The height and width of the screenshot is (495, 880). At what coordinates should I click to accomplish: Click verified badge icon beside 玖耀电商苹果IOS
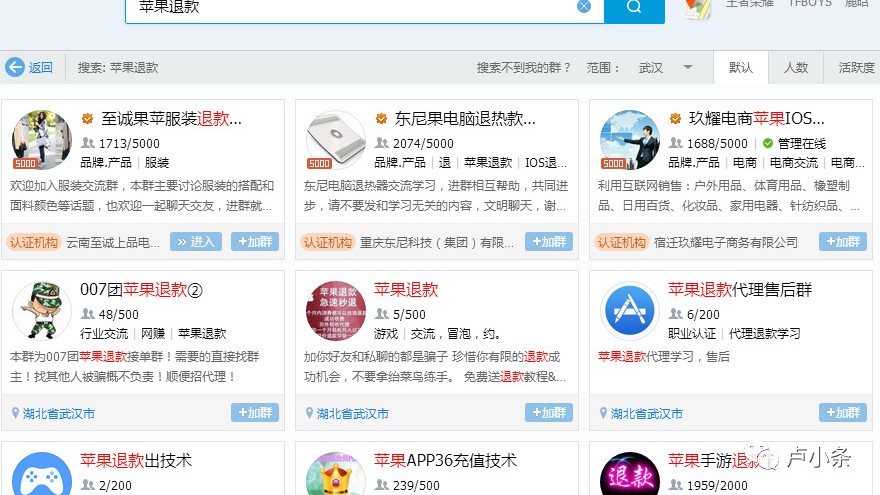pyautogui.click(x=675, y=118)
